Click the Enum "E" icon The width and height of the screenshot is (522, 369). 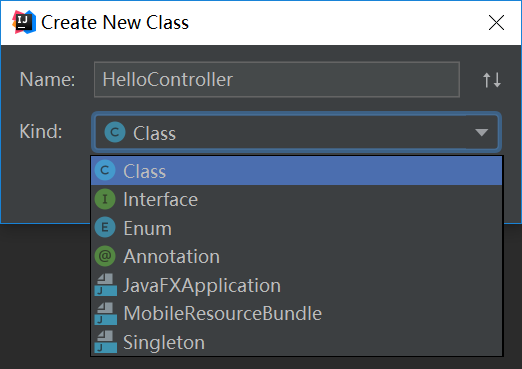click(105, 227)
